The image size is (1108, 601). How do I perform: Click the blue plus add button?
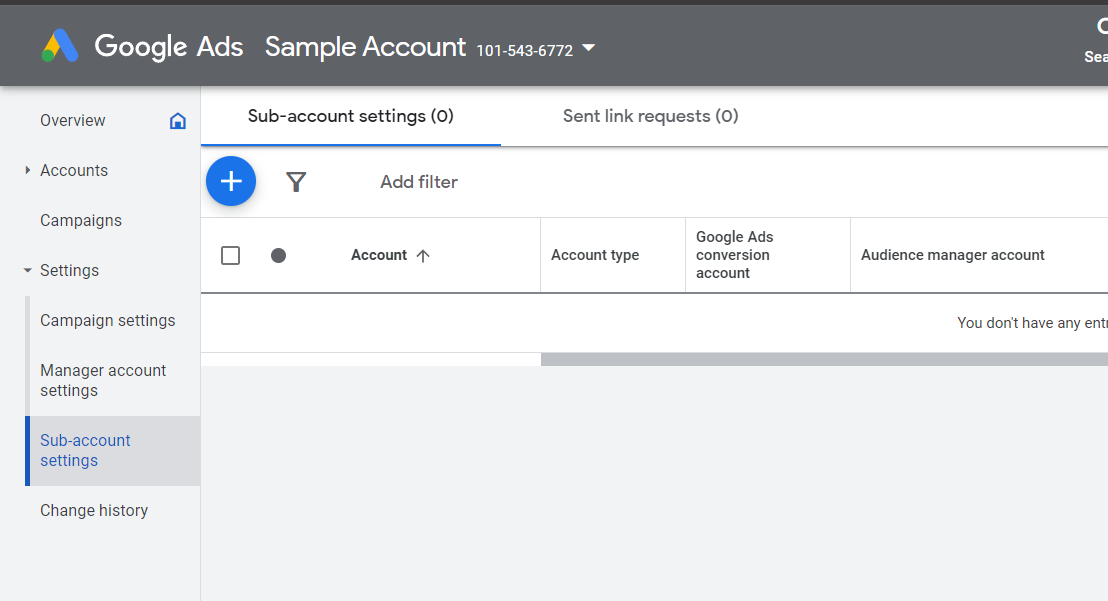tap(231, 182)
